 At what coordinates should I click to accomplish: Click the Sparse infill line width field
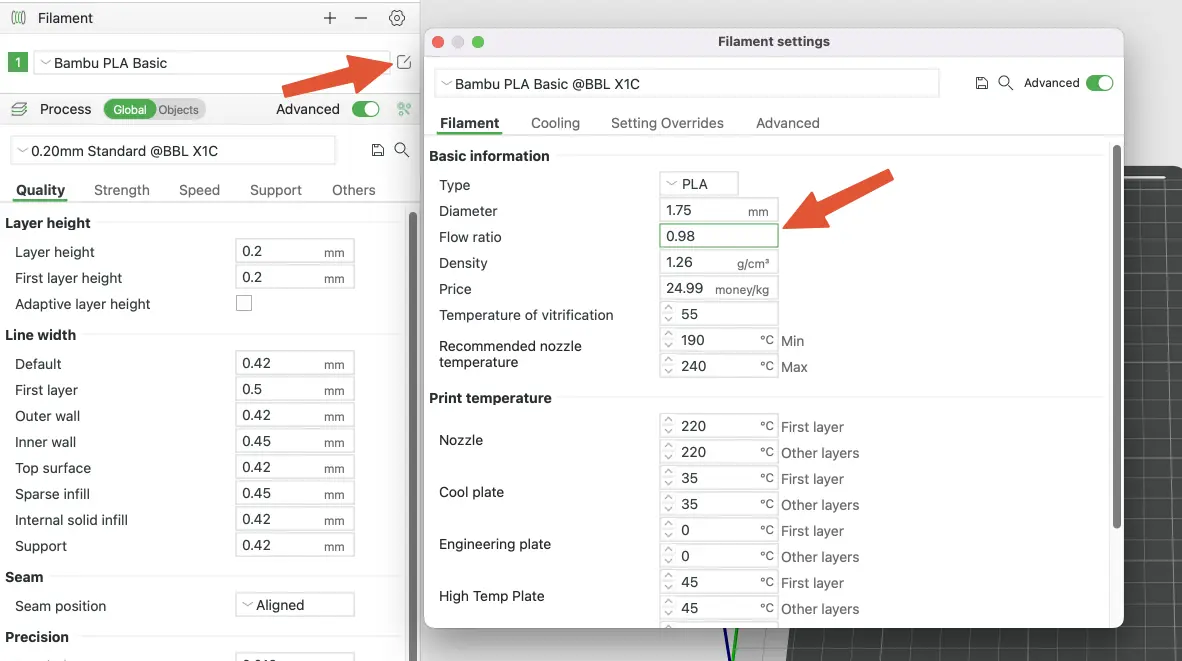[x=295, y=494]
